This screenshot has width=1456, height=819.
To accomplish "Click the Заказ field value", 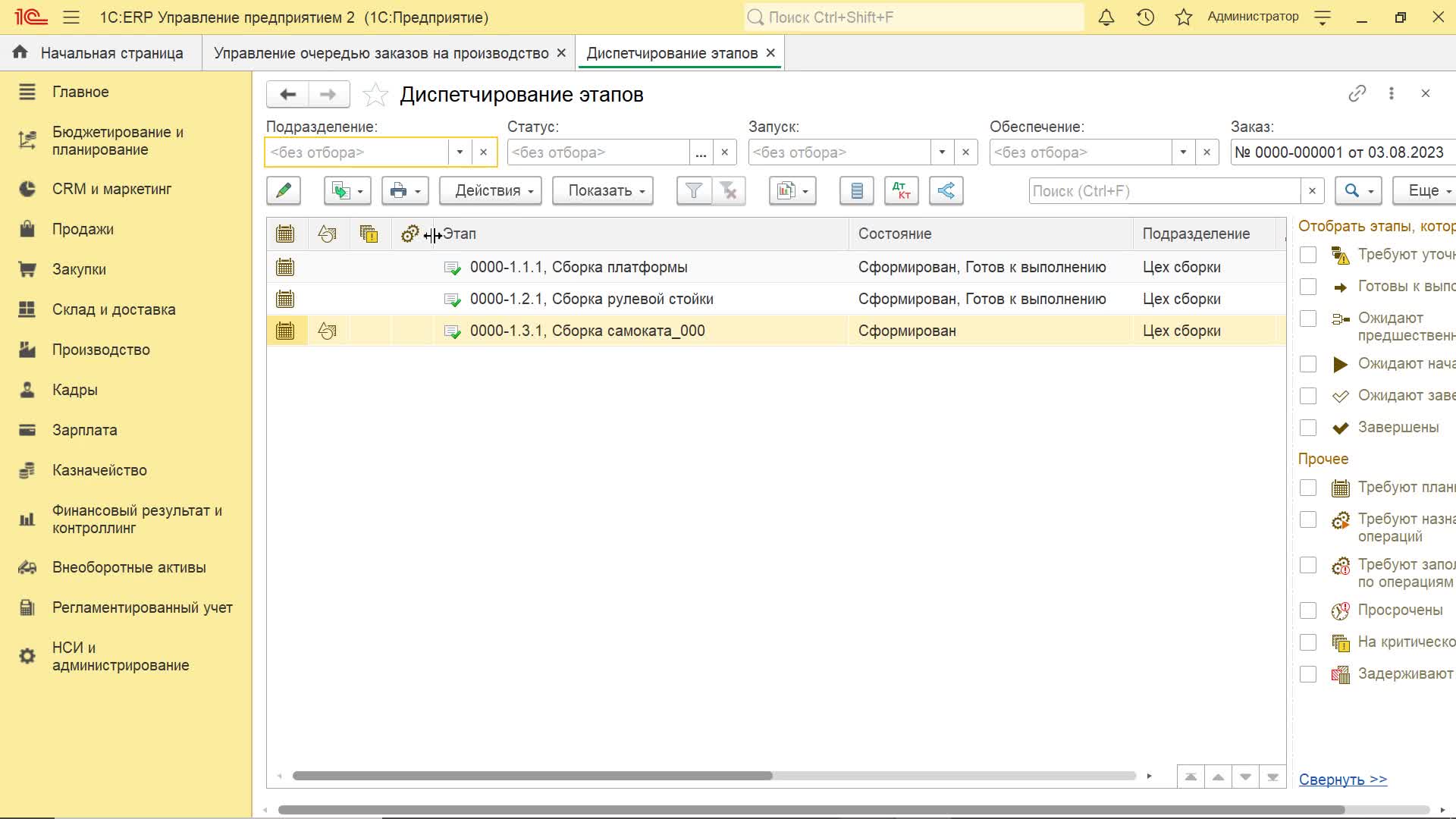I will pyautogui.click(x=1342, y=152).
